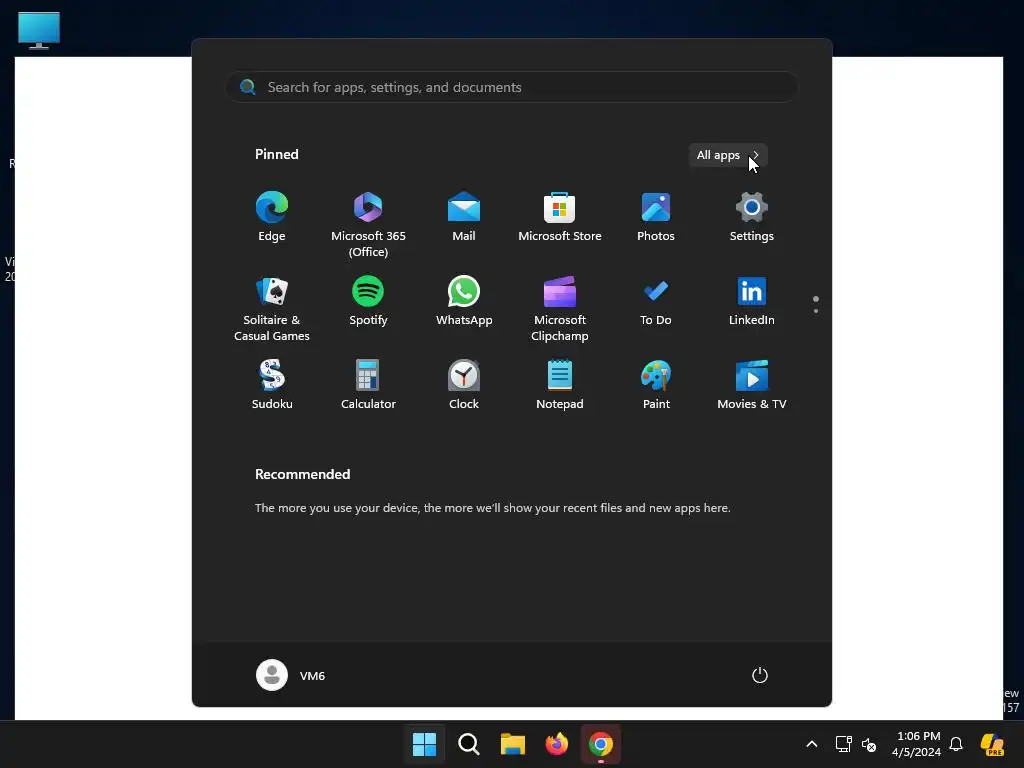Click the muted volume tray icon

pyautogui.click(x=869, y=744)
